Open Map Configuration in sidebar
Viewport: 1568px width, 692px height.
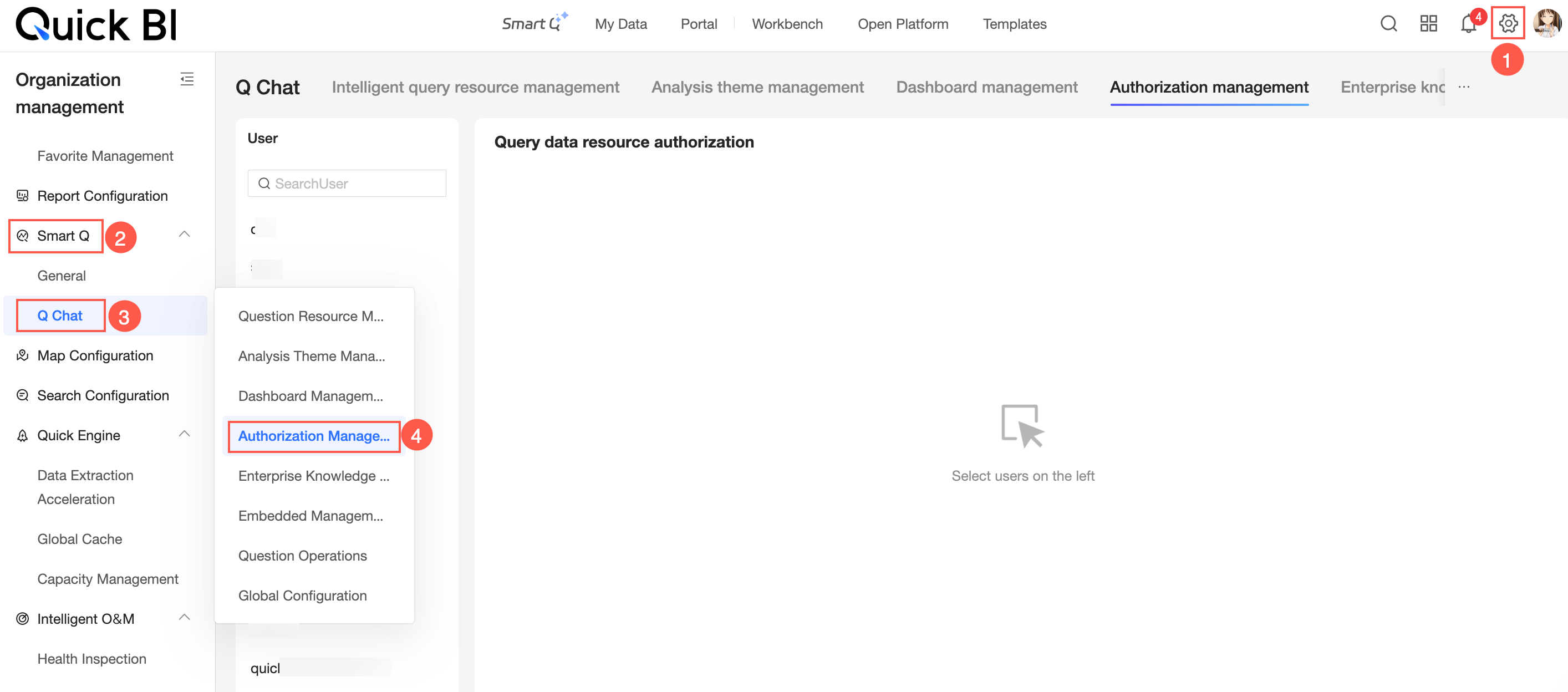[95, 355]
